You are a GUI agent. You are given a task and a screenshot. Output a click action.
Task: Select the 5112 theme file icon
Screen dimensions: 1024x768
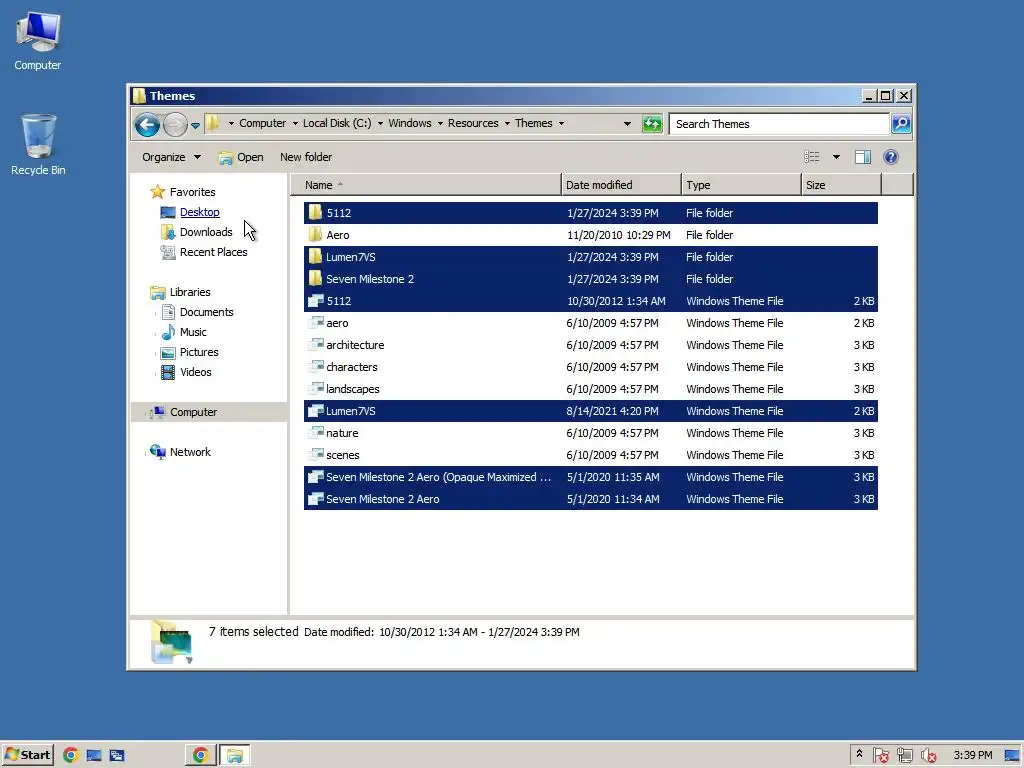pyautogui.click(x=315, y=300)
